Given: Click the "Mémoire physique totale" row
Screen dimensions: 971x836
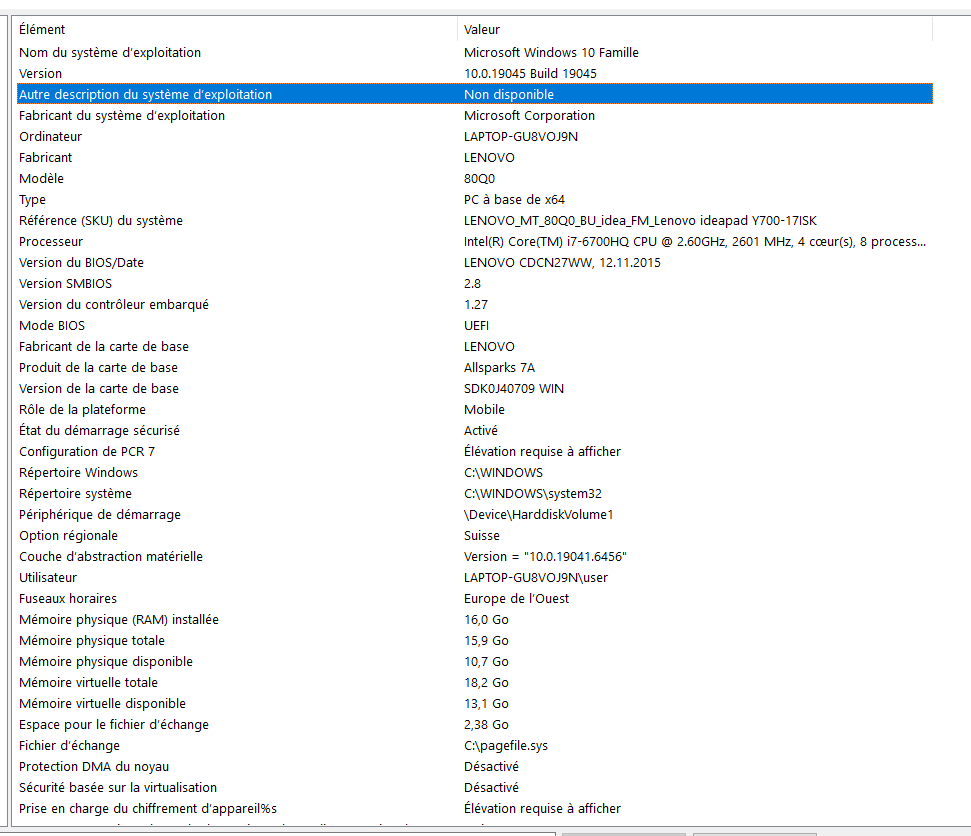Looking at the screenshot, I should [x=474, y=641].
